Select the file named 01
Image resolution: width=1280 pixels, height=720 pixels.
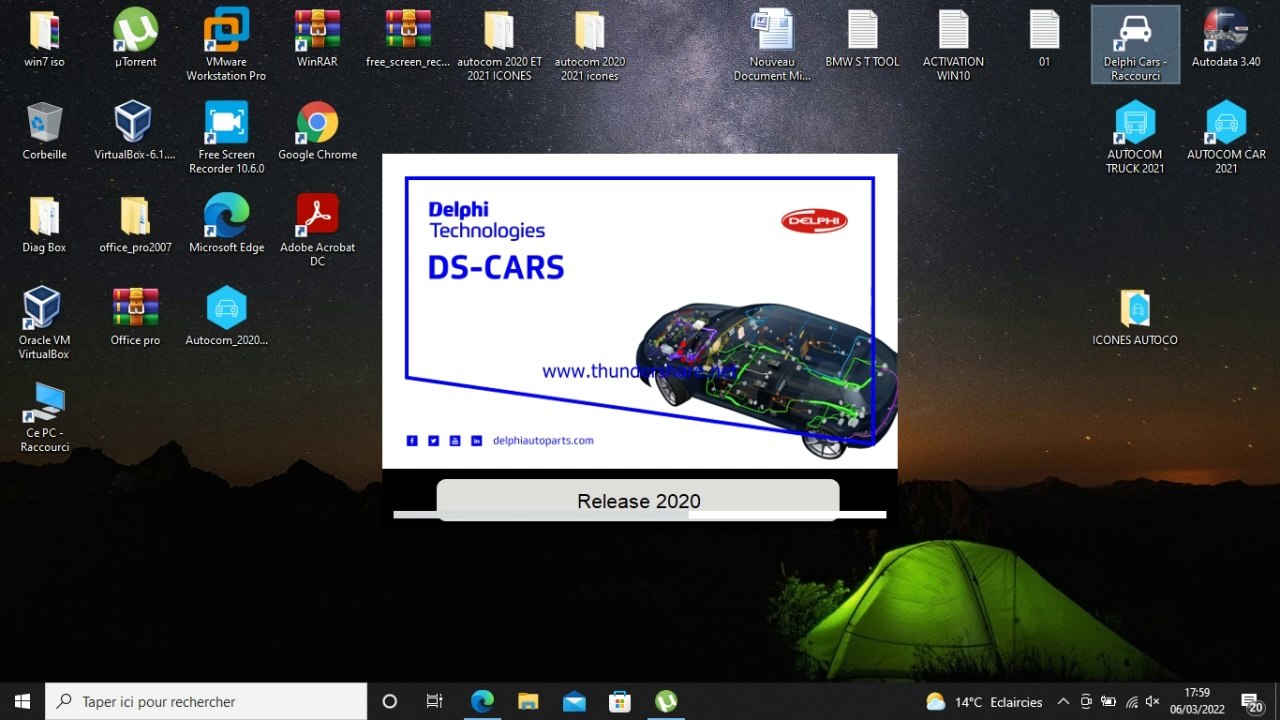1044,38
